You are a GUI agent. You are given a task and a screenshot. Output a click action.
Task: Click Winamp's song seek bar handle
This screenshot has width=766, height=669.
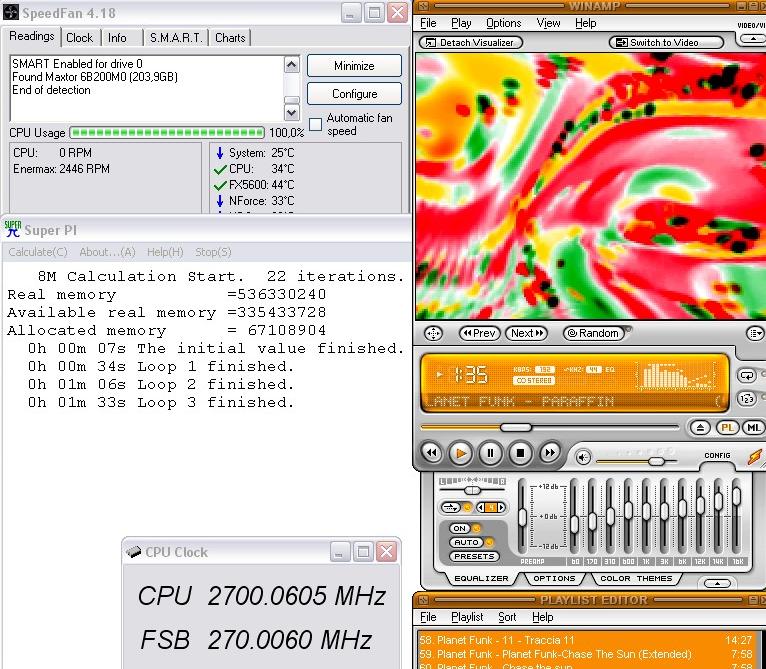click(516, 428)
